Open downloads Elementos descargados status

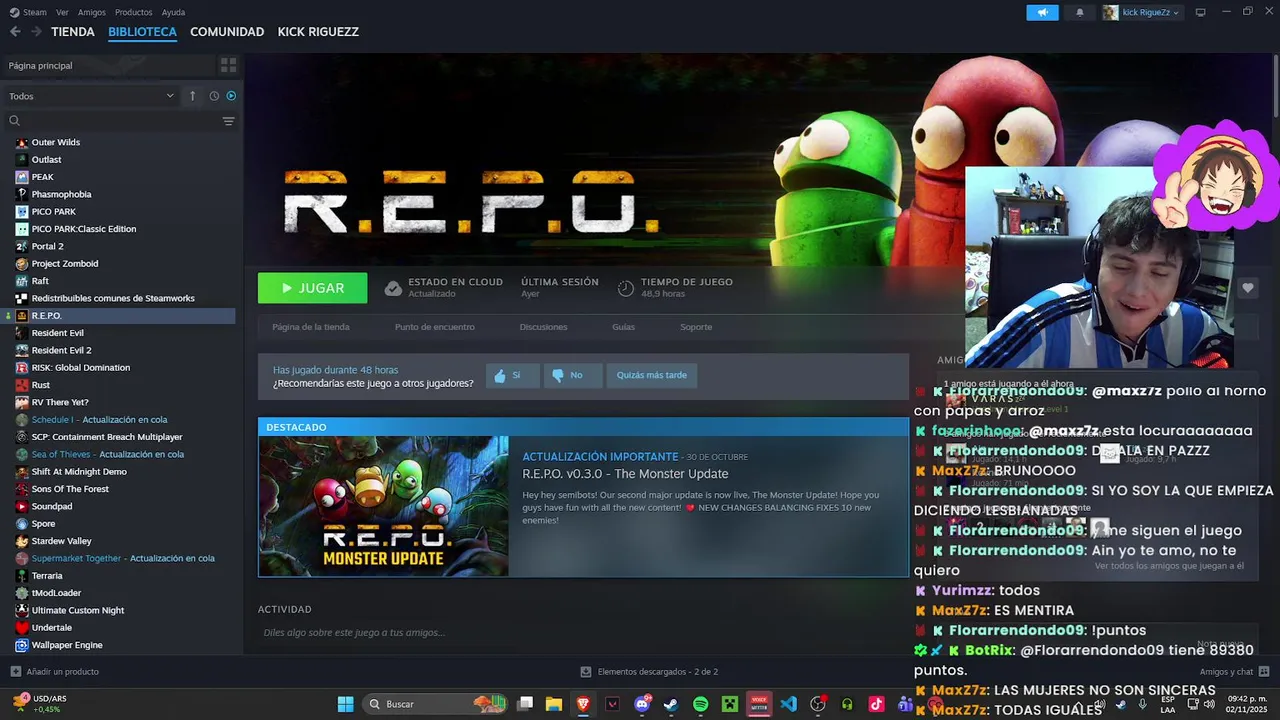point(650,672)
